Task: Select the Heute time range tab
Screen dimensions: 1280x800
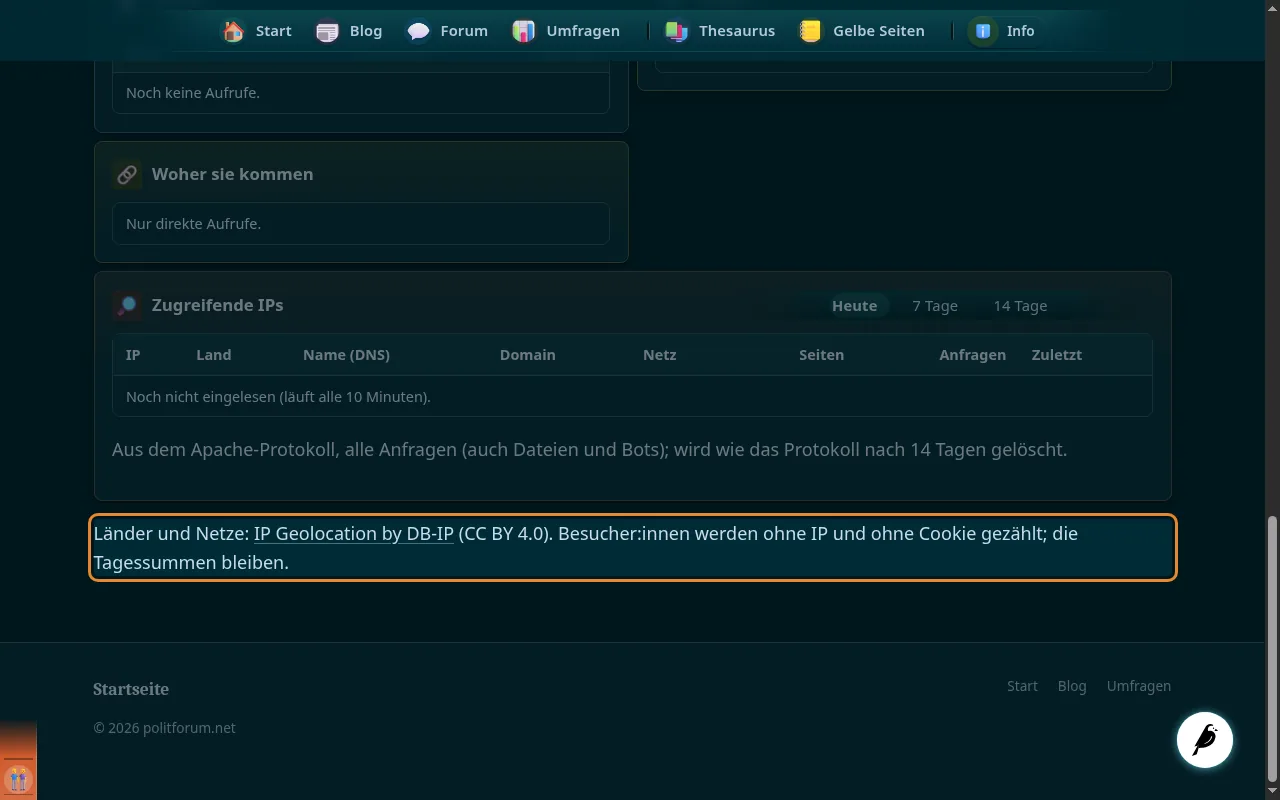Action: click(854, 306)
